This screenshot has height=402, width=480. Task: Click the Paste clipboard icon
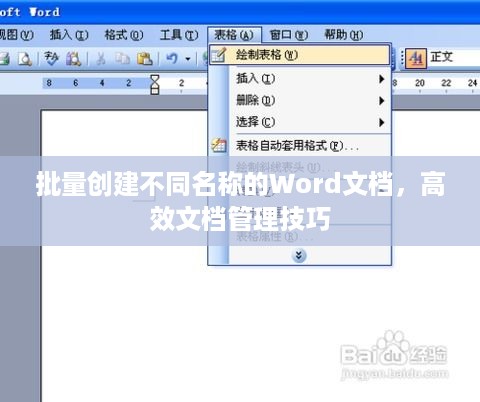(x=145, y=59)
